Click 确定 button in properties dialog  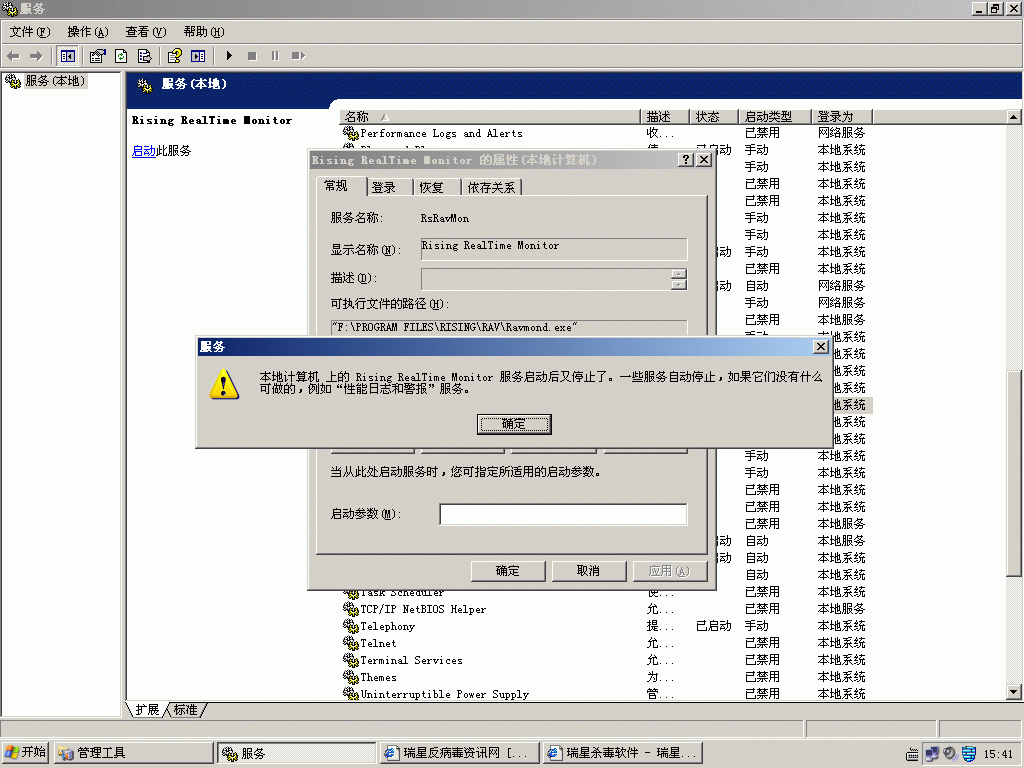coord(508,571)
